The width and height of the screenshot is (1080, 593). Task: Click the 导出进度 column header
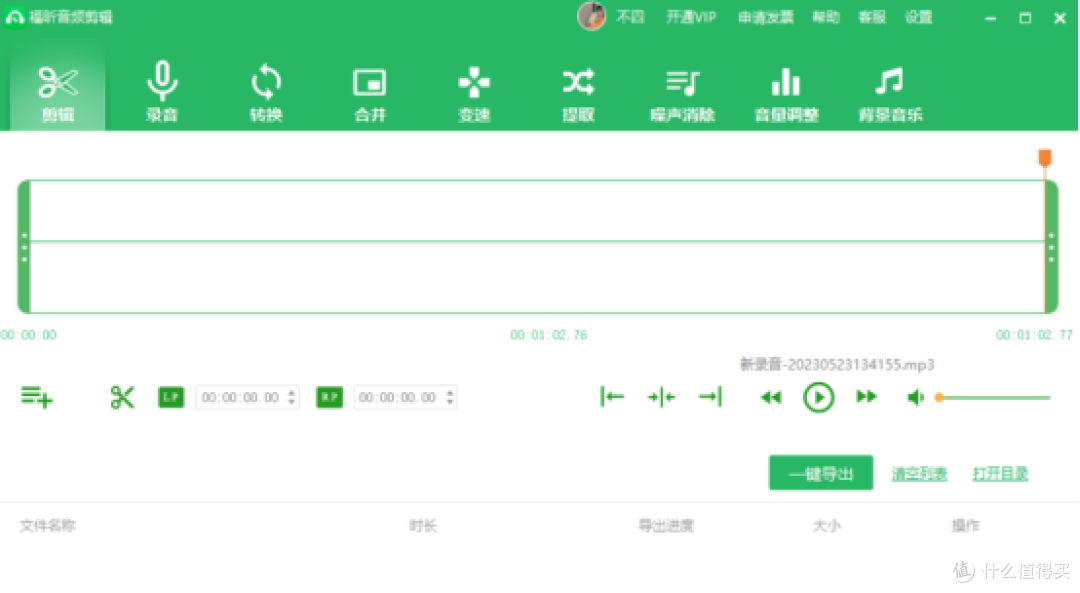(x=666, y=526)
